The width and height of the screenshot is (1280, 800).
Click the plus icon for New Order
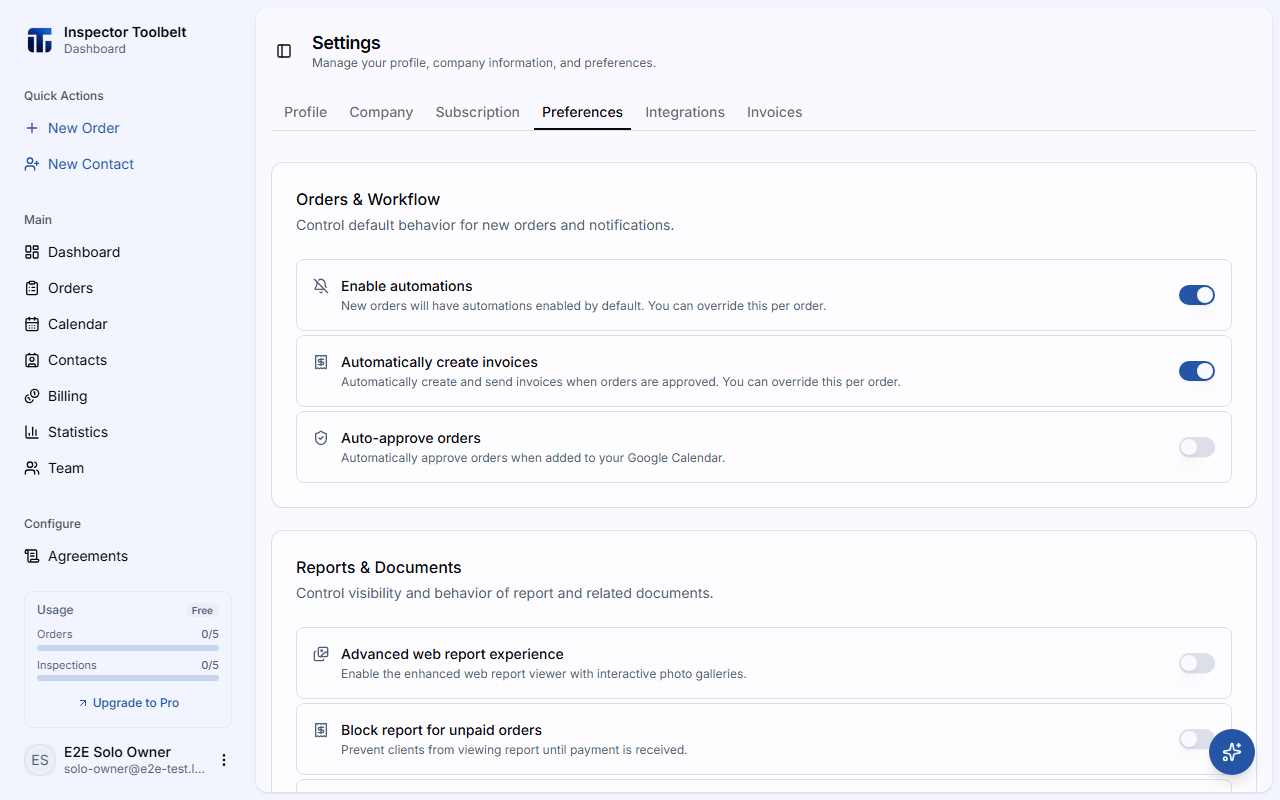[x=32, y=128]
